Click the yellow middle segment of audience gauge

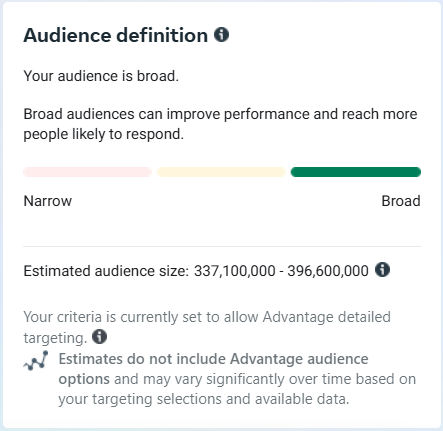tap(221, 172)
